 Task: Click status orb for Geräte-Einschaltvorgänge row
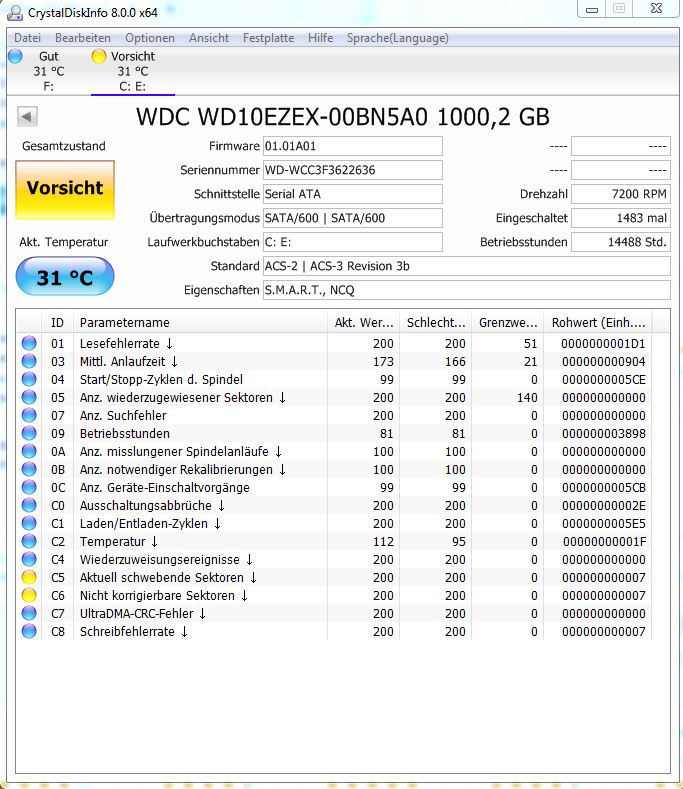point(29,487)
